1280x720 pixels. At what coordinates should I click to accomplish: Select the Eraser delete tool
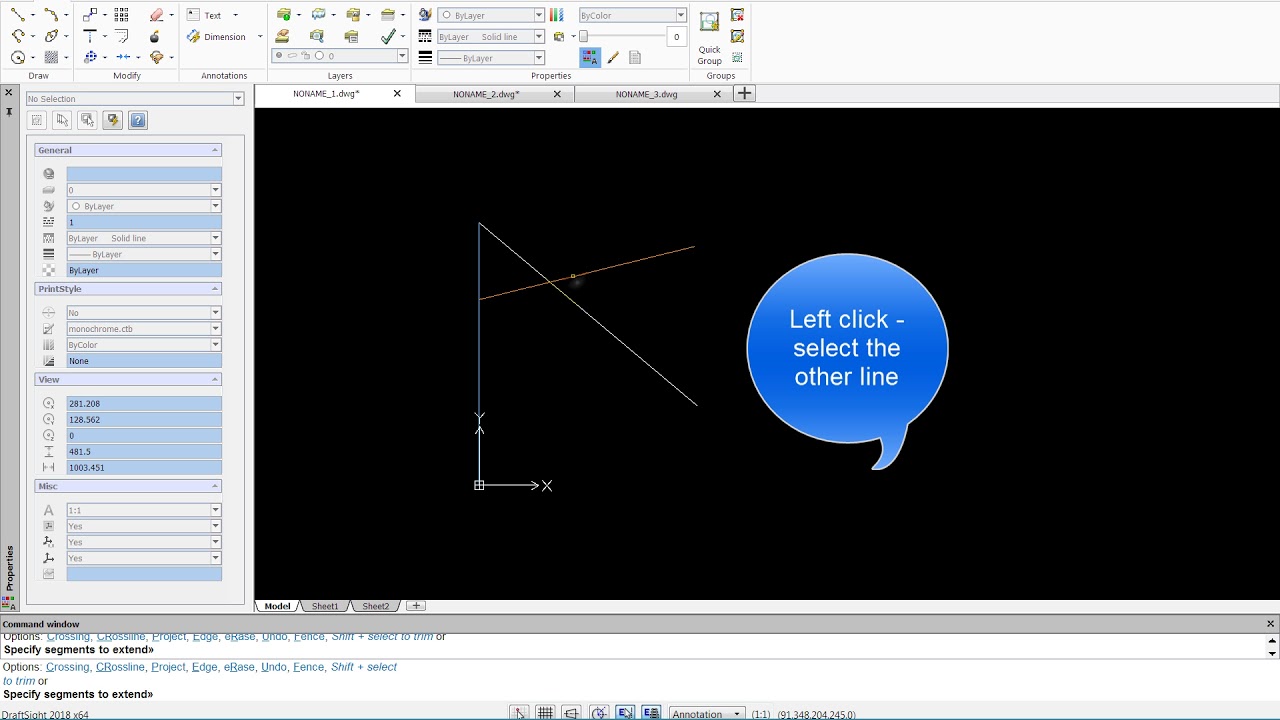(156, 15)
